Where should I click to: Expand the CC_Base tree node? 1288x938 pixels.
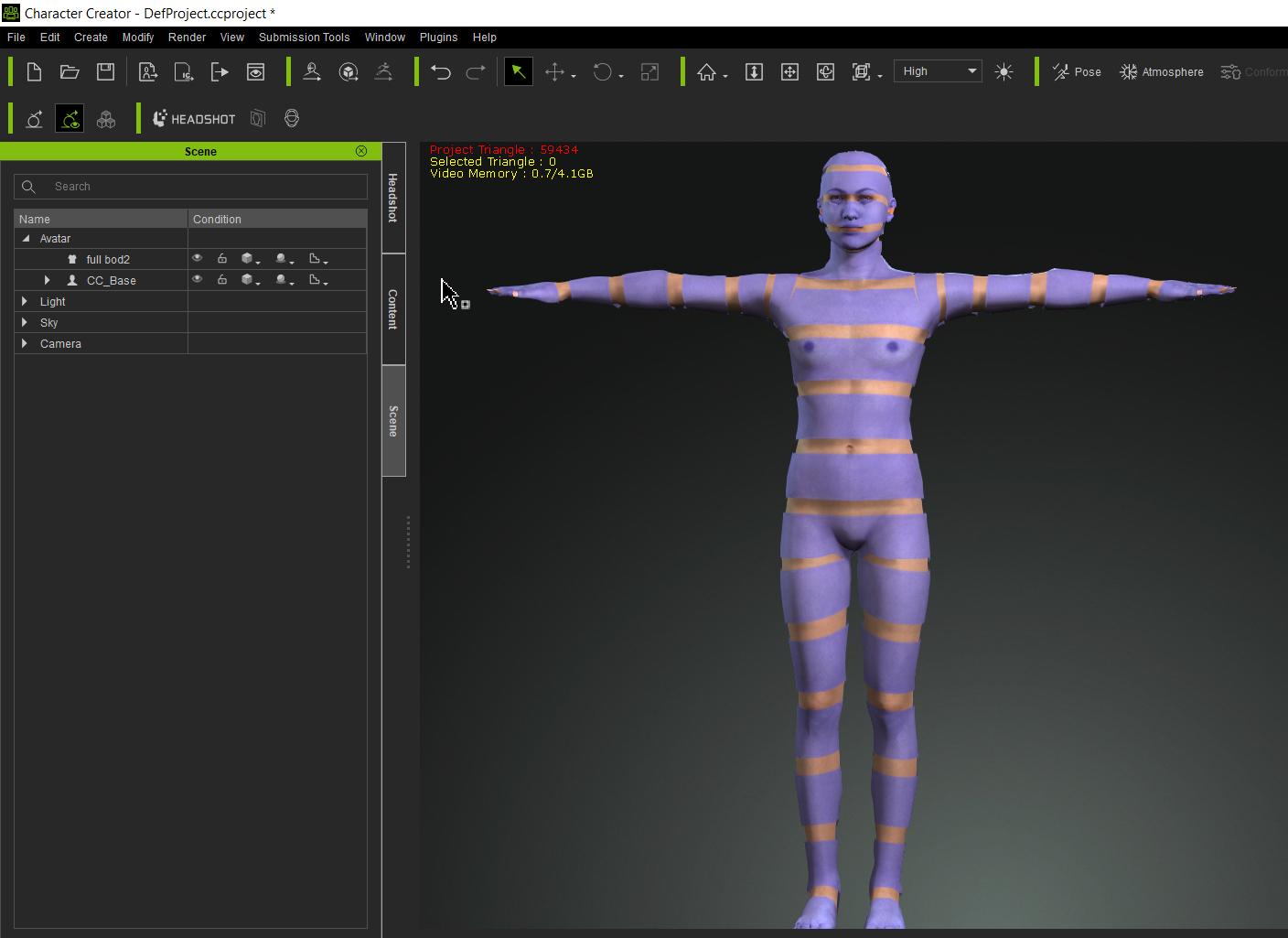[47, 280]
